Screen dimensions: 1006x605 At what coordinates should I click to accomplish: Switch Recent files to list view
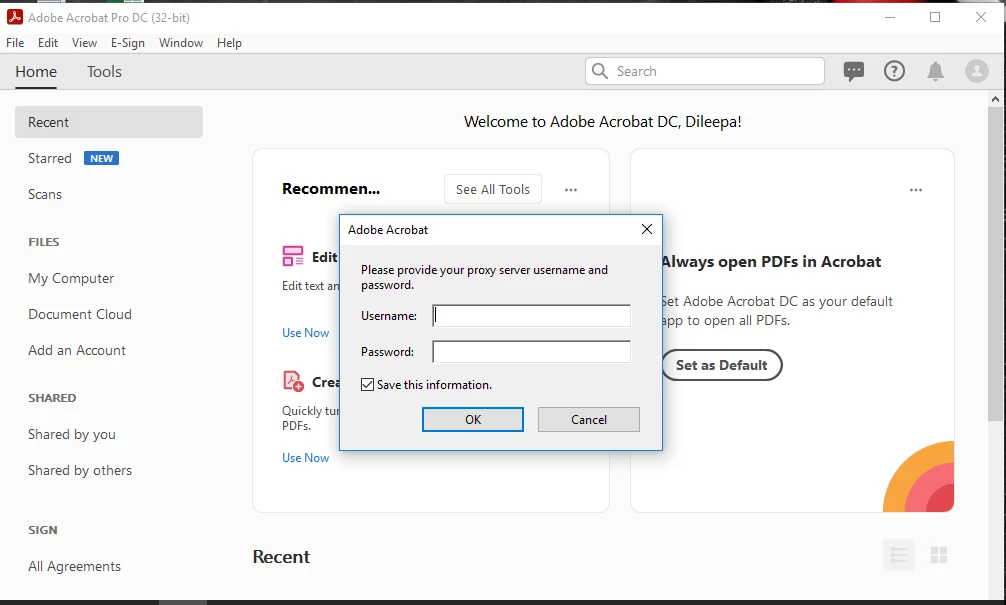(899, 555)
